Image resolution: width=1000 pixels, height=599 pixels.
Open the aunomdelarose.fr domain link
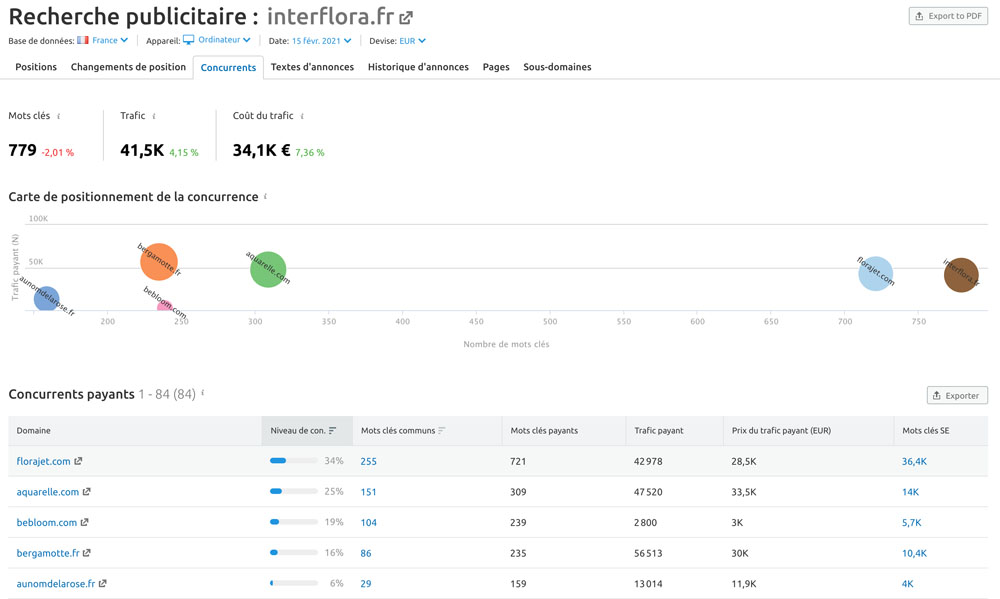tap(55, 584)
